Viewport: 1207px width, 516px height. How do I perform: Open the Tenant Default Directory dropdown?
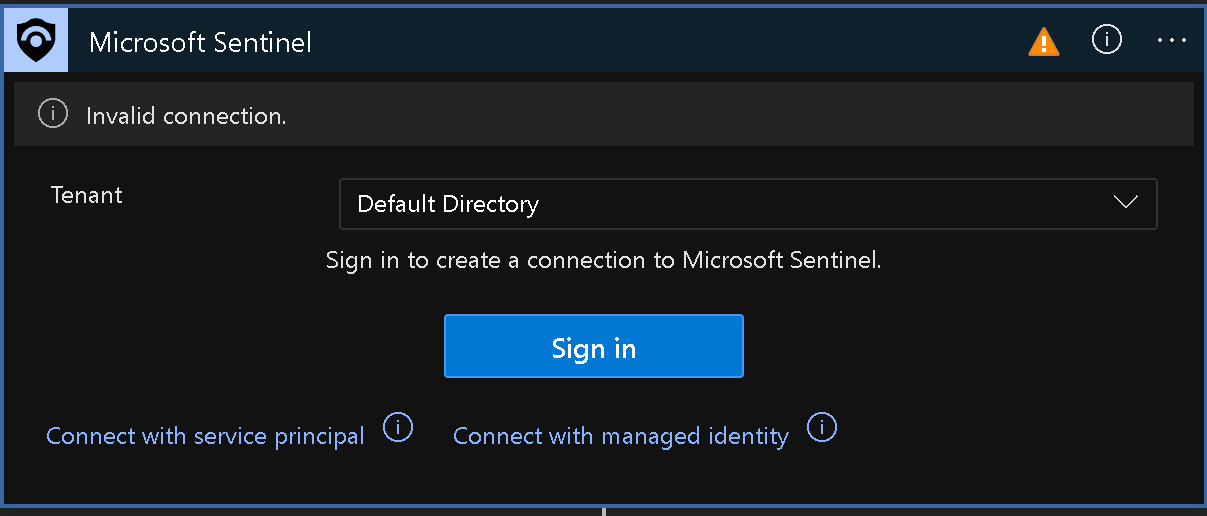tap(748, 204)
